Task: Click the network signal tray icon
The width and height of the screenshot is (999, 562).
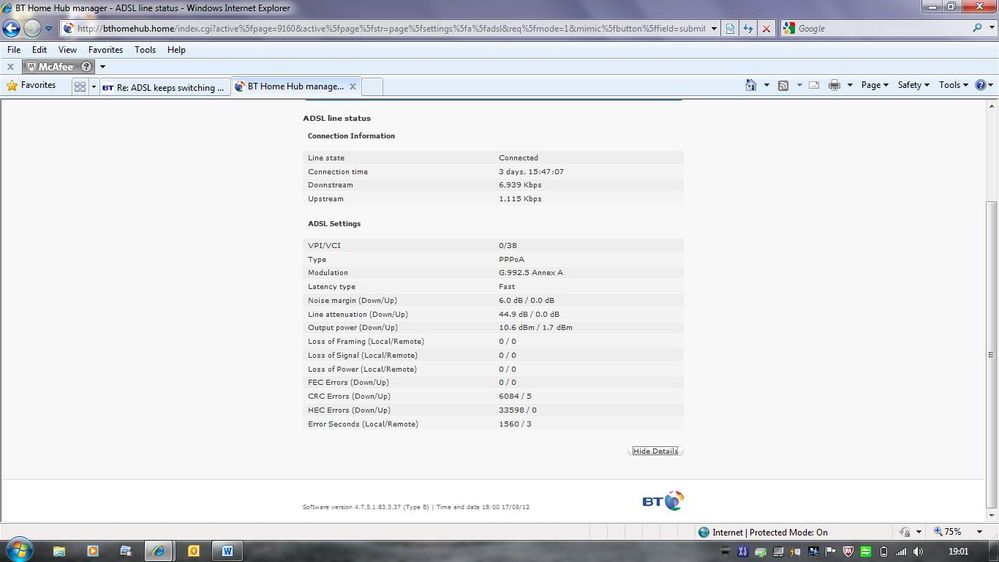Action: [x=901, y=552]
